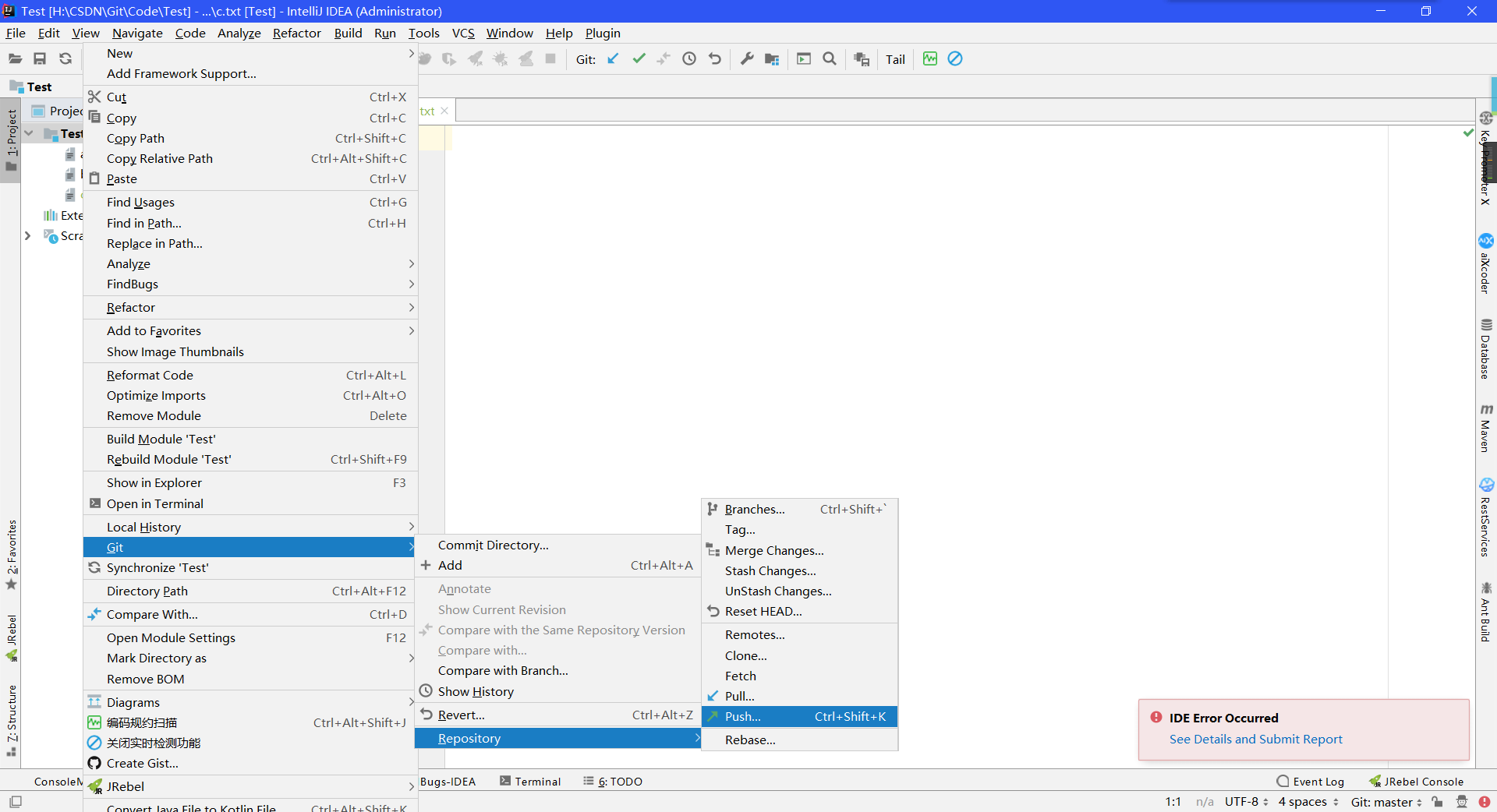
Task: Expand the Scratches tree node arrow
Action: tap(27, 235)
